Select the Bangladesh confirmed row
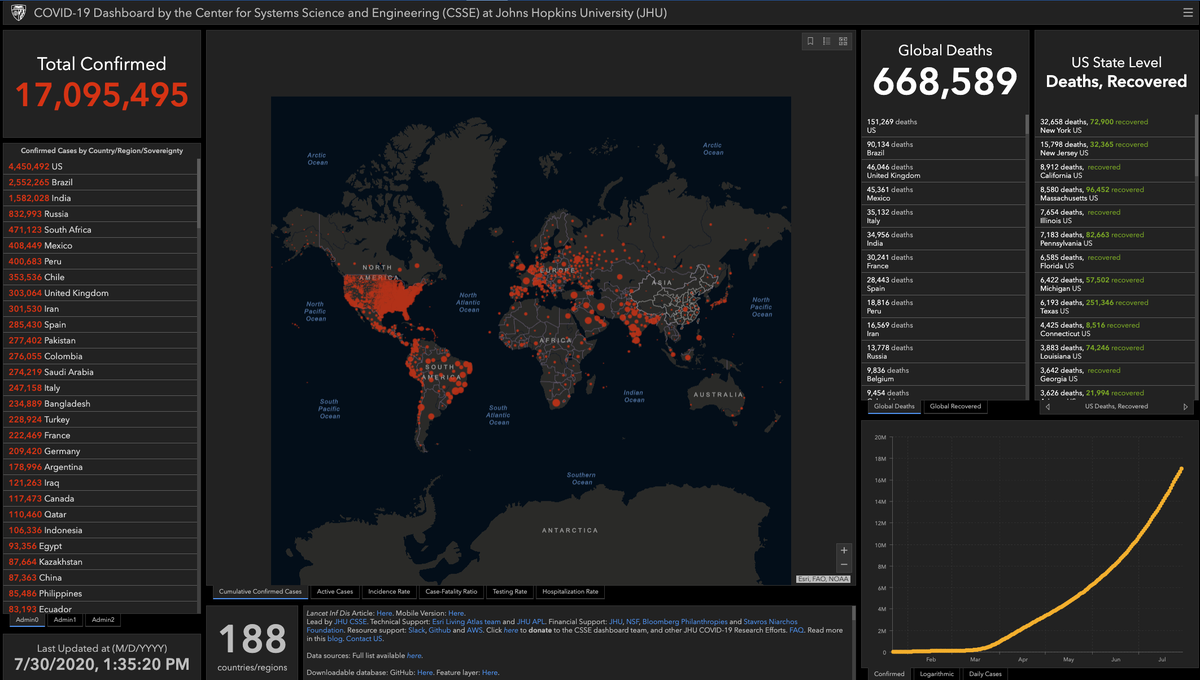Screen dimensions: 1200x680 coord(100,403)
